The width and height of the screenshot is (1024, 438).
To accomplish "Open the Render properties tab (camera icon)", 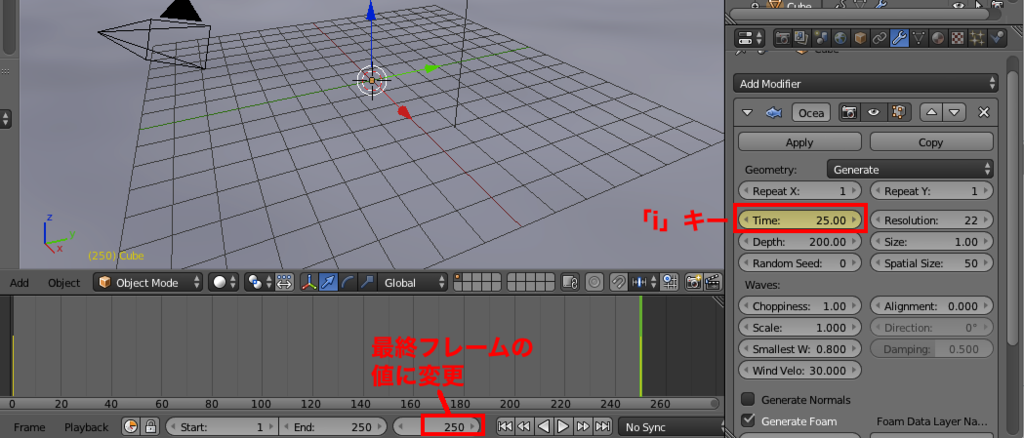I will pos(782,38).
